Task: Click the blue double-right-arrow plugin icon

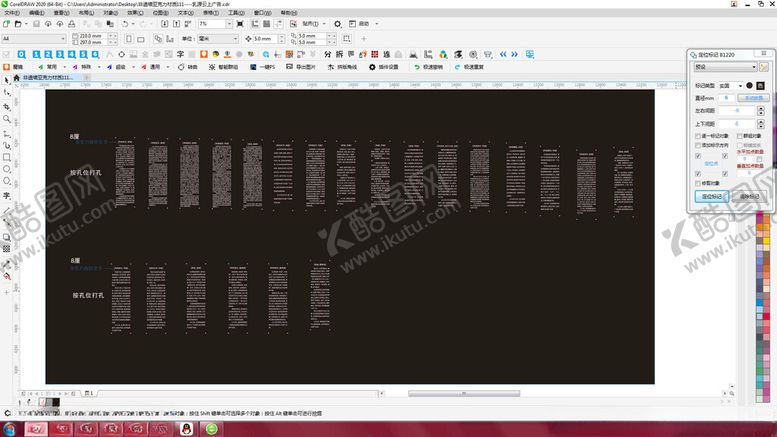Action: 514,55
